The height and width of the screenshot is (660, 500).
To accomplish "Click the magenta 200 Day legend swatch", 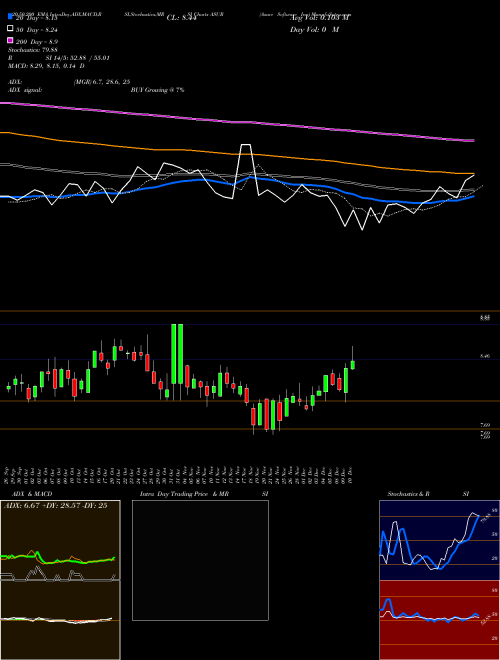I will (x=11, y=40).
